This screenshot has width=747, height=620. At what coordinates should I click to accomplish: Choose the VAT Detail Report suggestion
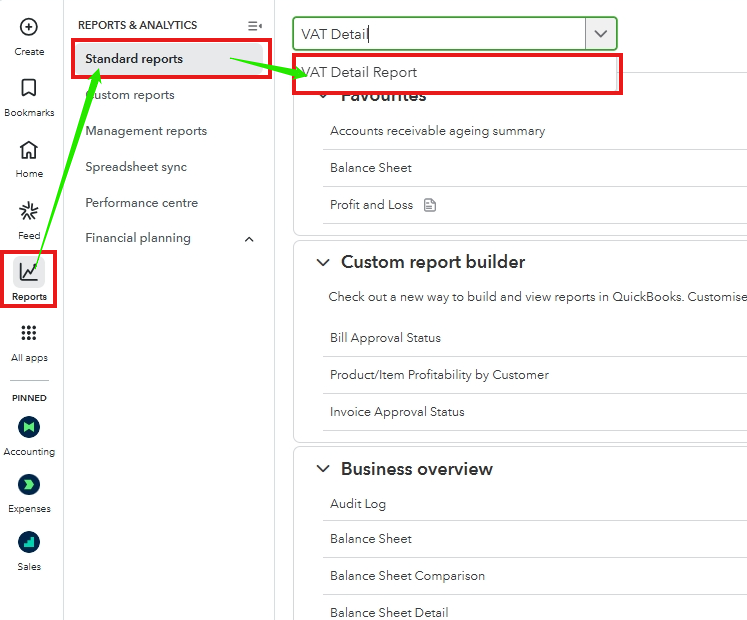coord(361,73)
